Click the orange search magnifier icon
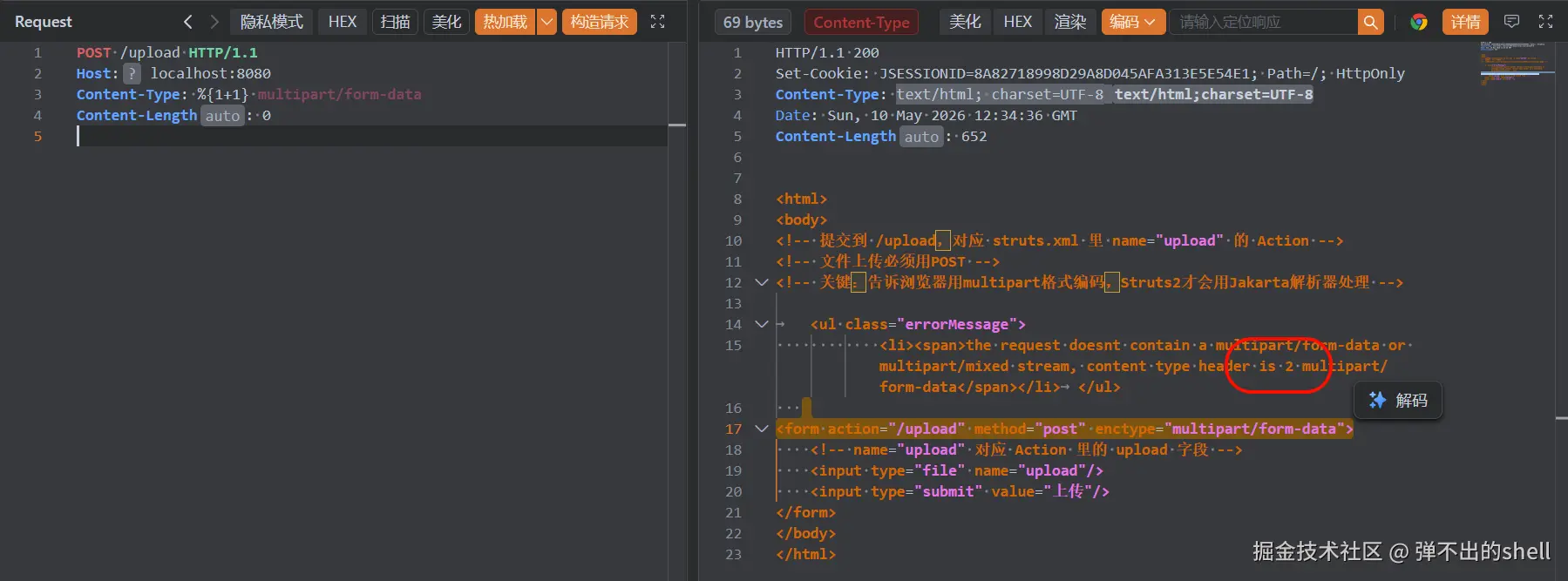 (1371, 22)
